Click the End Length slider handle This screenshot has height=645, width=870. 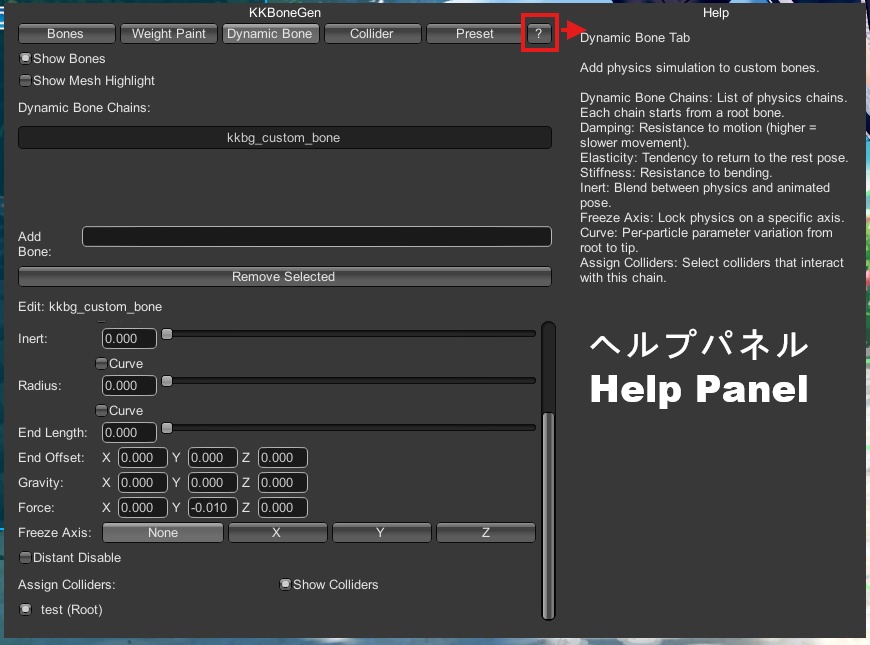tap(167, 428)
